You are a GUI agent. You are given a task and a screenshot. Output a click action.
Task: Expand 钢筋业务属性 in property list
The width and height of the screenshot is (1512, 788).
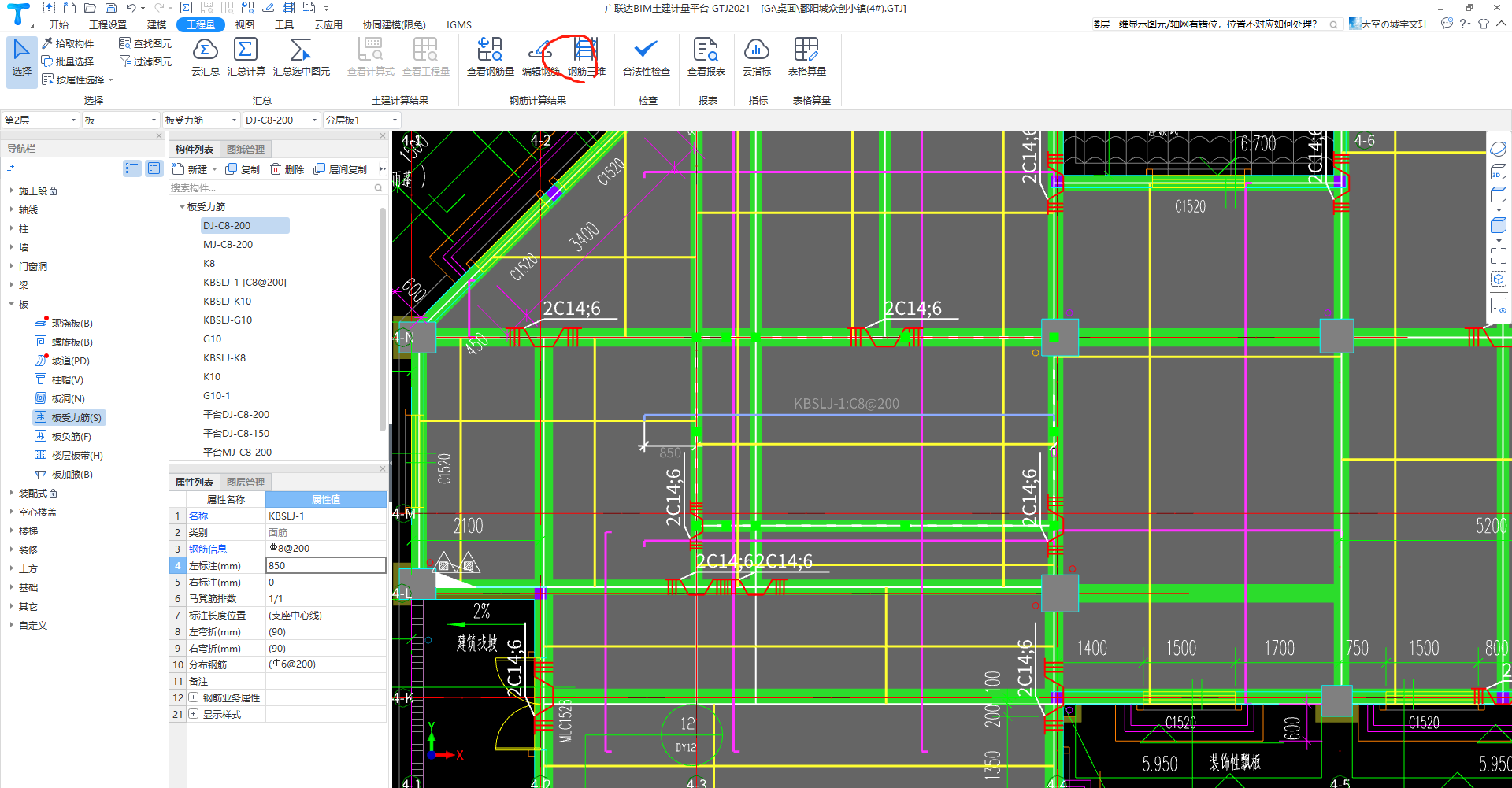point(193,698)
